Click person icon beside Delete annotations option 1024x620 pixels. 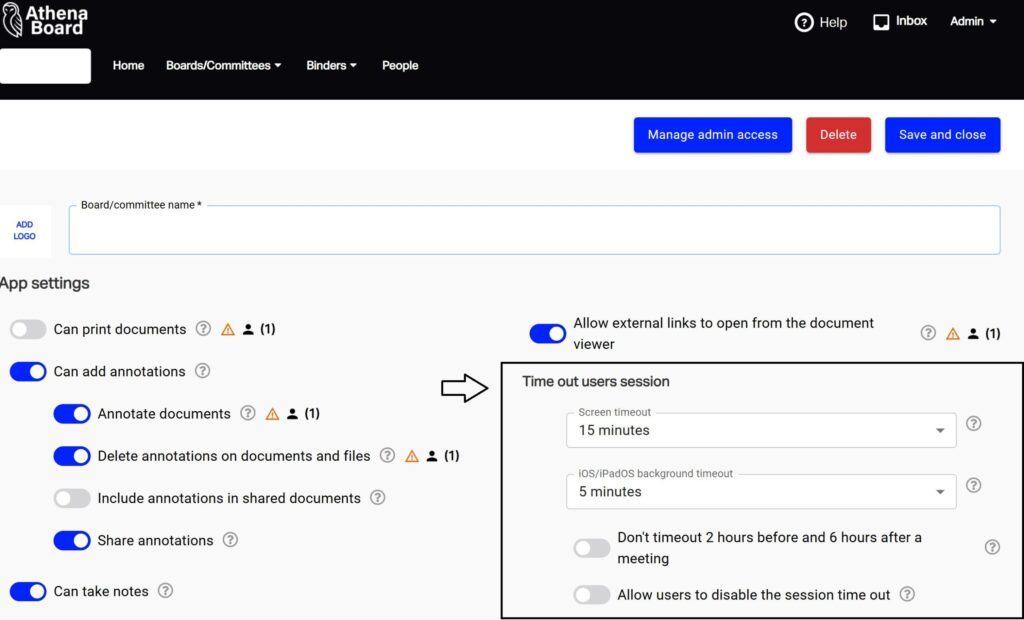pyautogui.click(x=432, y=456)
